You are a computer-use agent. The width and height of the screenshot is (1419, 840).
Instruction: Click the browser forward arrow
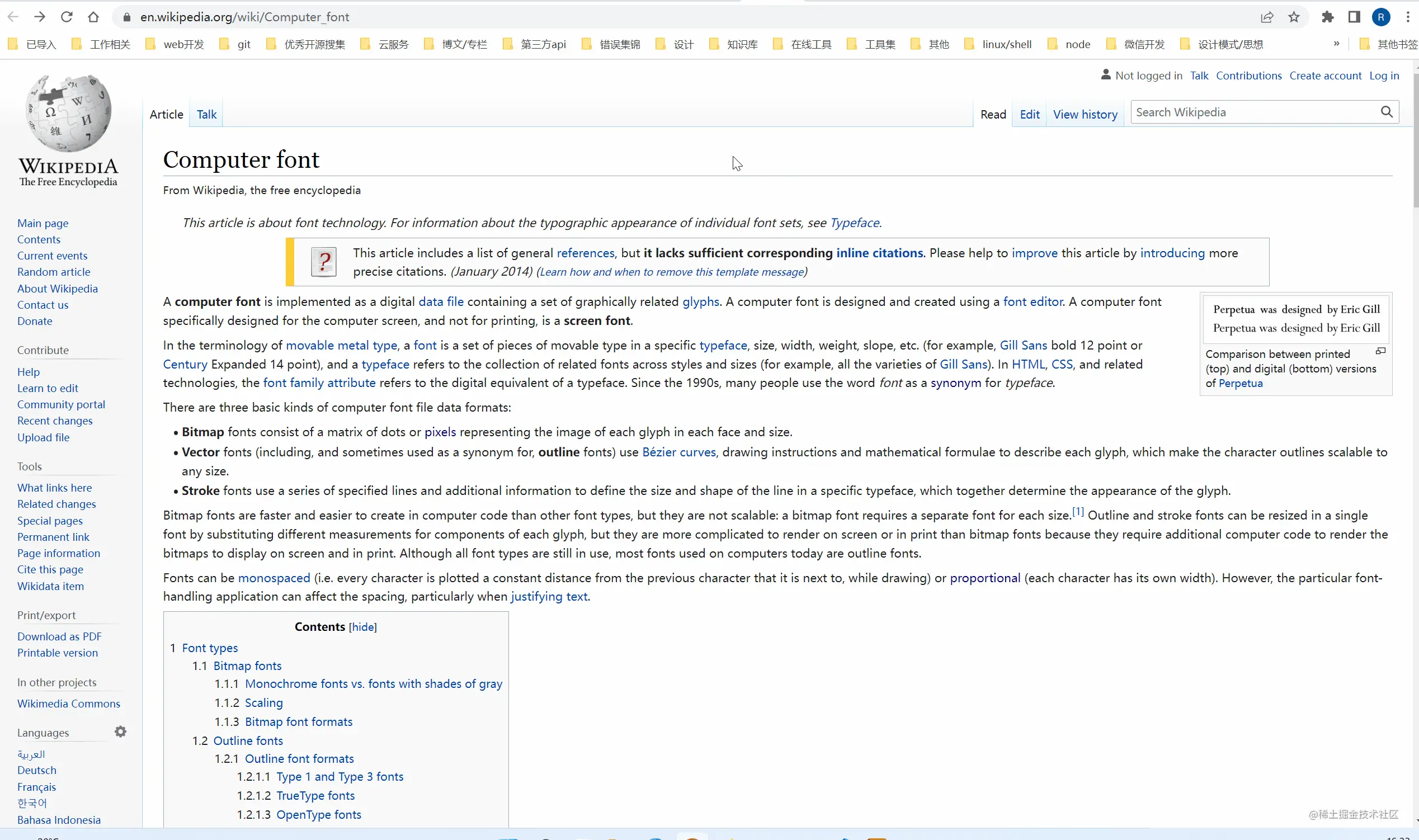point(40,17)
